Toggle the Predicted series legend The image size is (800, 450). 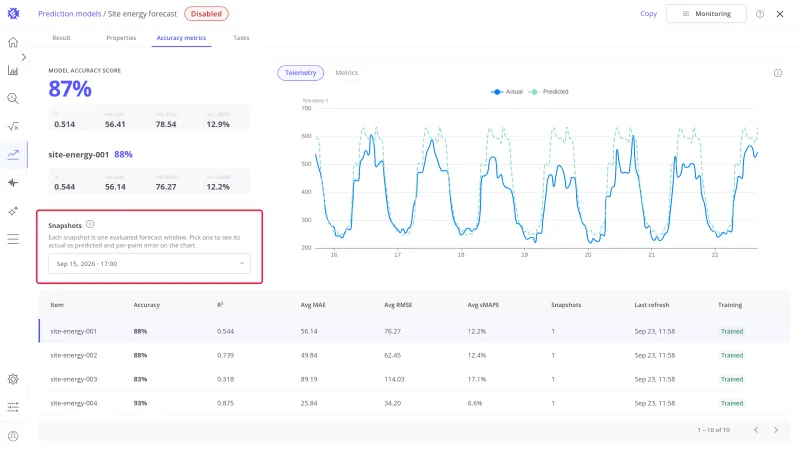[549, 92]
